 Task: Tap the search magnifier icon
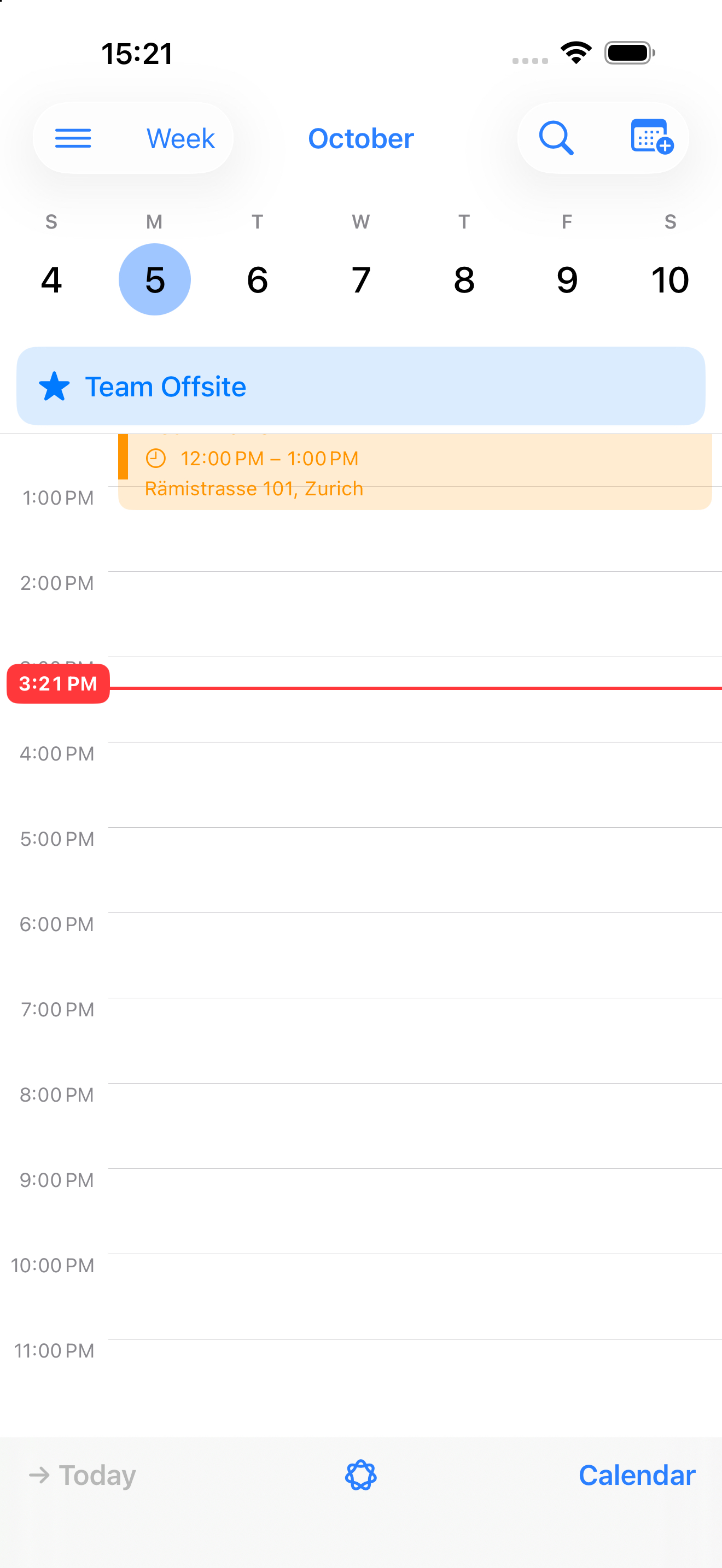(x=556, y=138)
